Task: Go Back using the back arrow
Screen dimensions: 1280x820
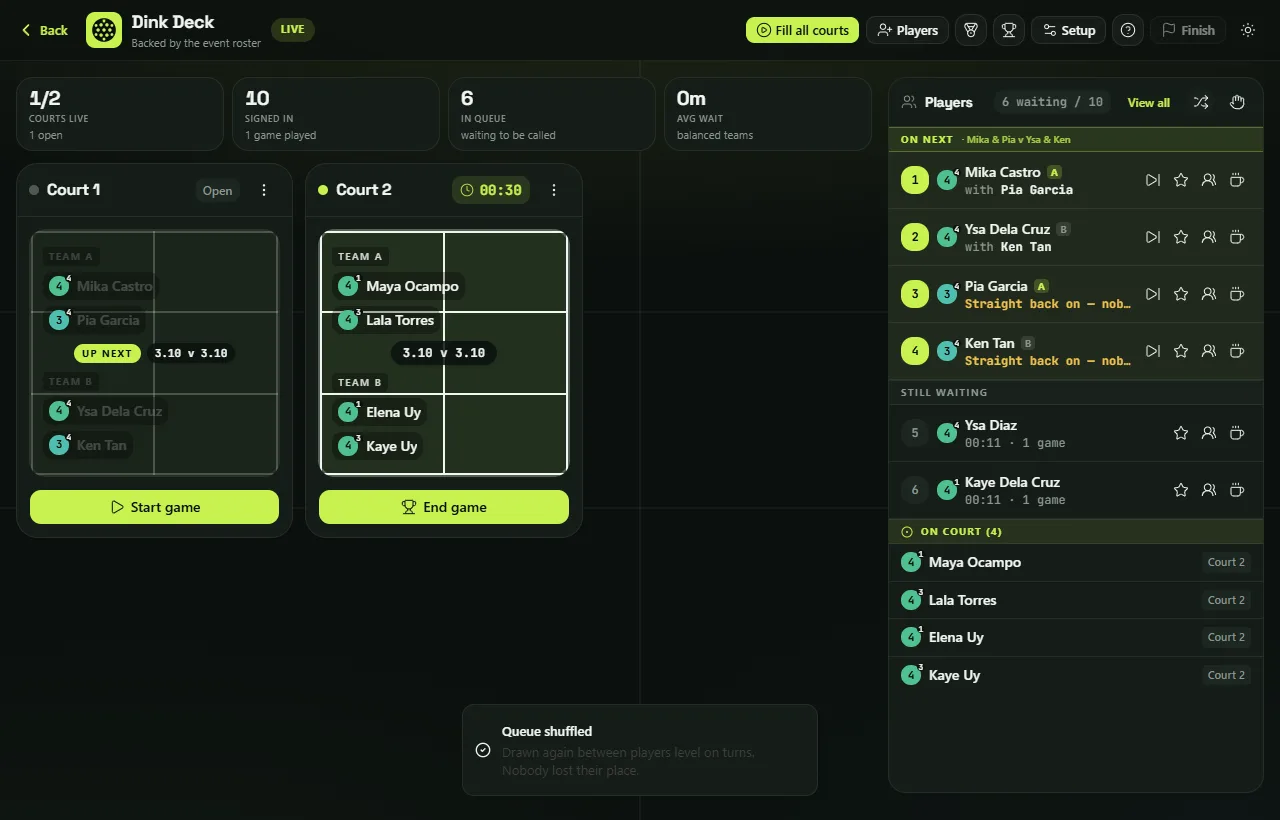Action: (44, 30)
